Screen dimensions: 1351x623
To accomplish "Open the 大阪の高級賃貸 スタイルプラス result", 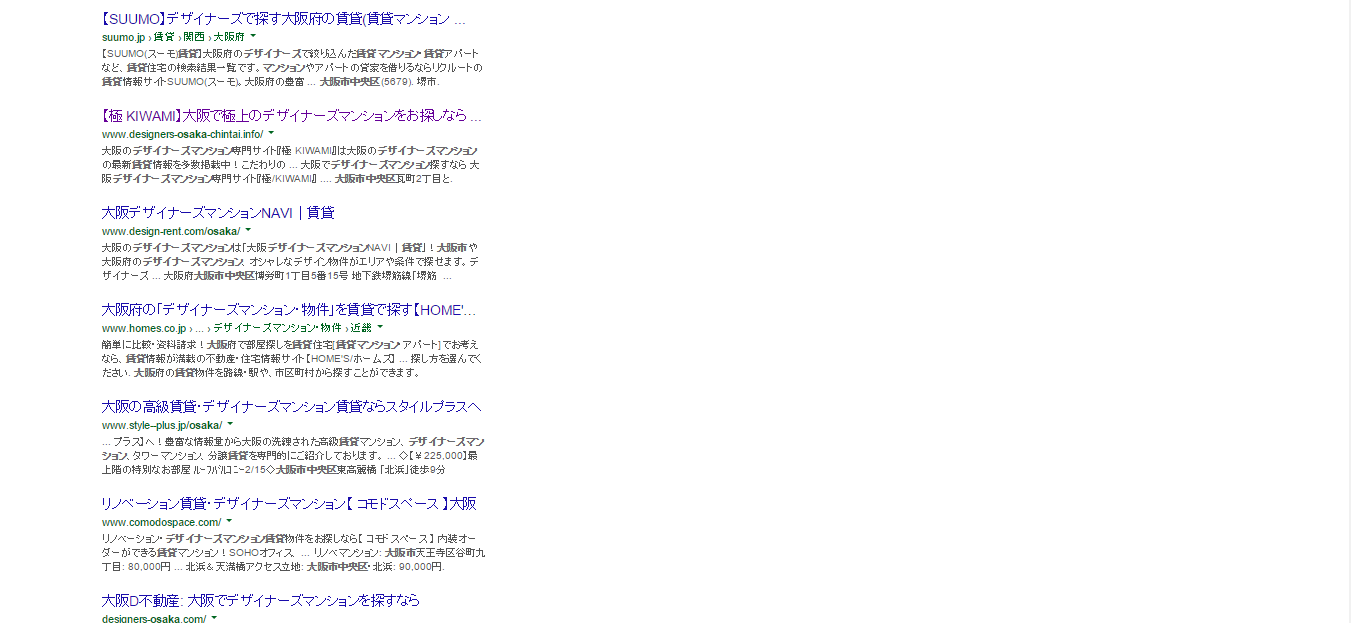I will click(292, 407).
